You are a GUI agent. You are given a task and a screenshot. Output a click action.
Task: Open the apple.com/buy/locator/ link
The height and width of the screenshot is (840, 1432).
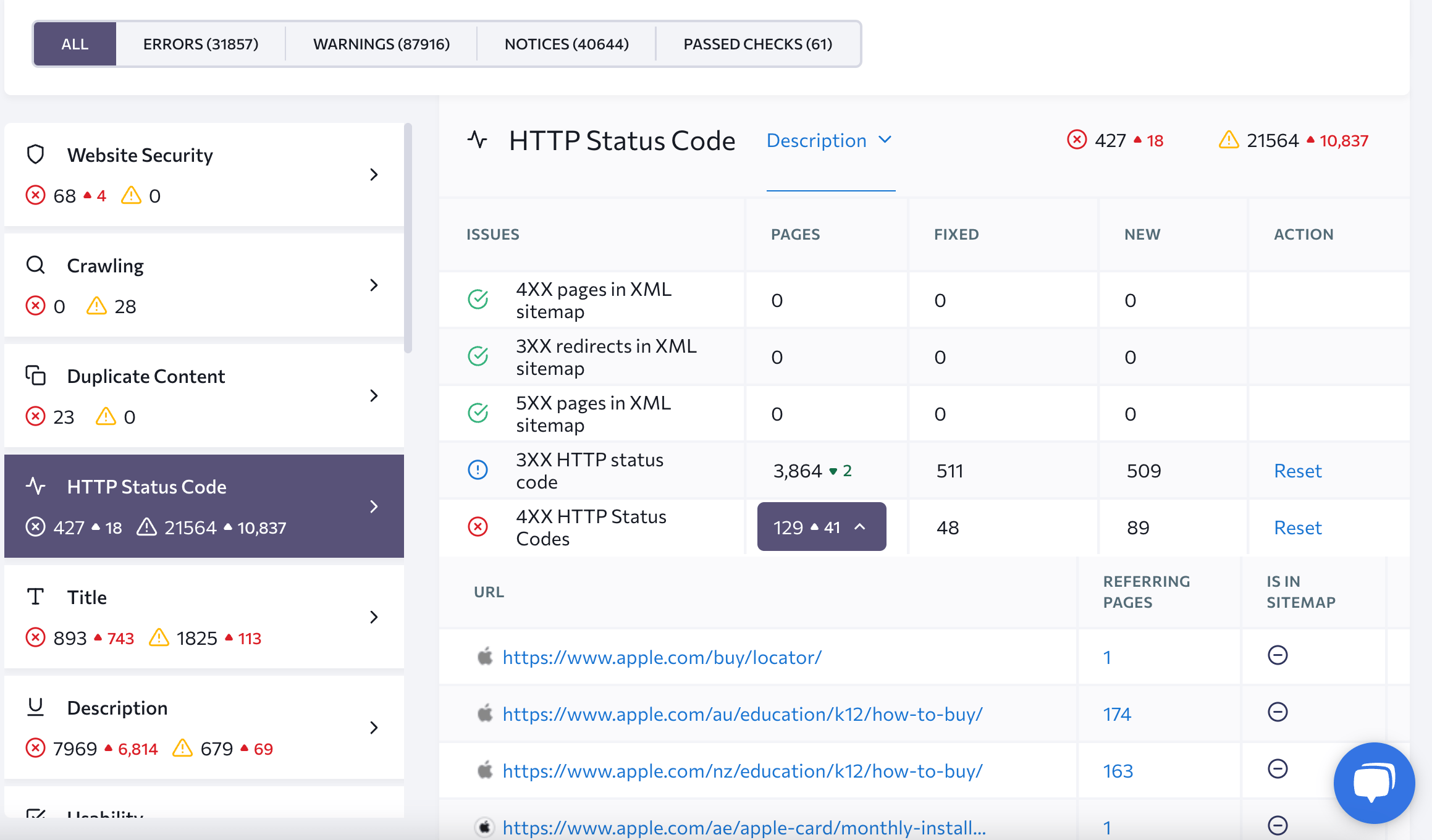pyautogui.click(x=662, y=657)
